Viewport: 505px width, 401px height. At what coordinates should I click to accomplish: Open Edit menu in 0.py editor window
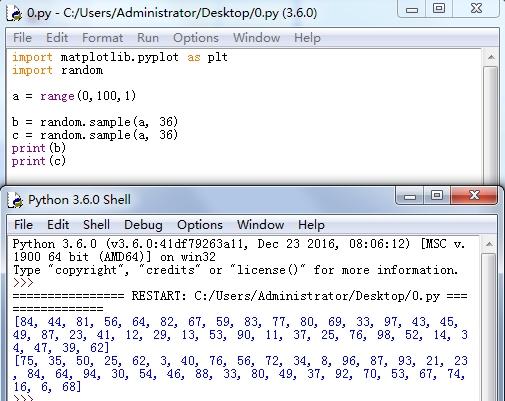pos(57,38)
